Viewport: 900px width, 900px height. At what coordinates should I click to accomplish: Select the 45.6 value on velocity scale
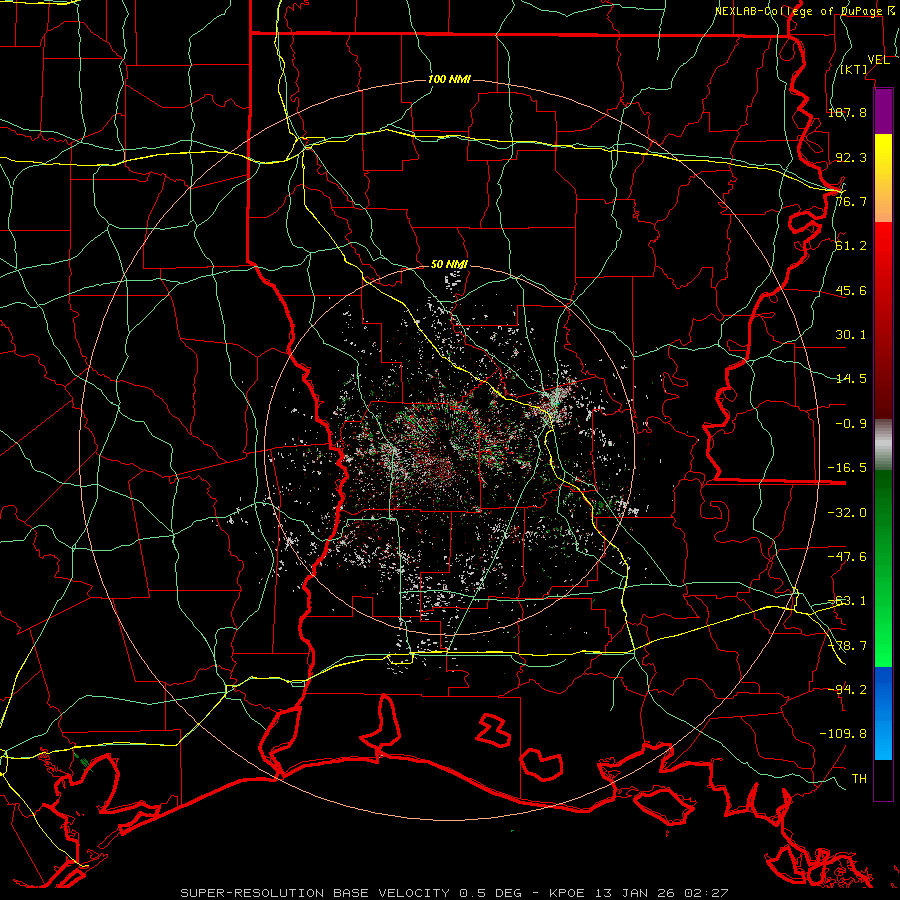851,290
